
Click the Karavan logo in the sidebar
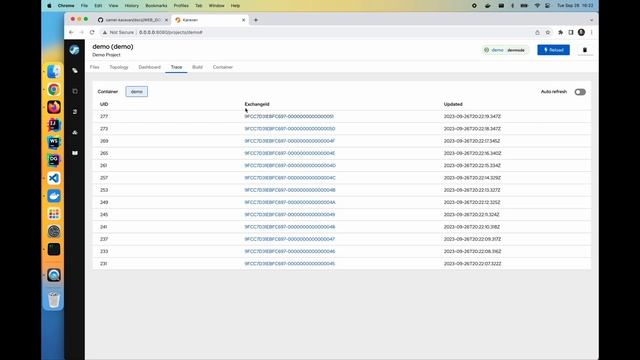[74, 50]
